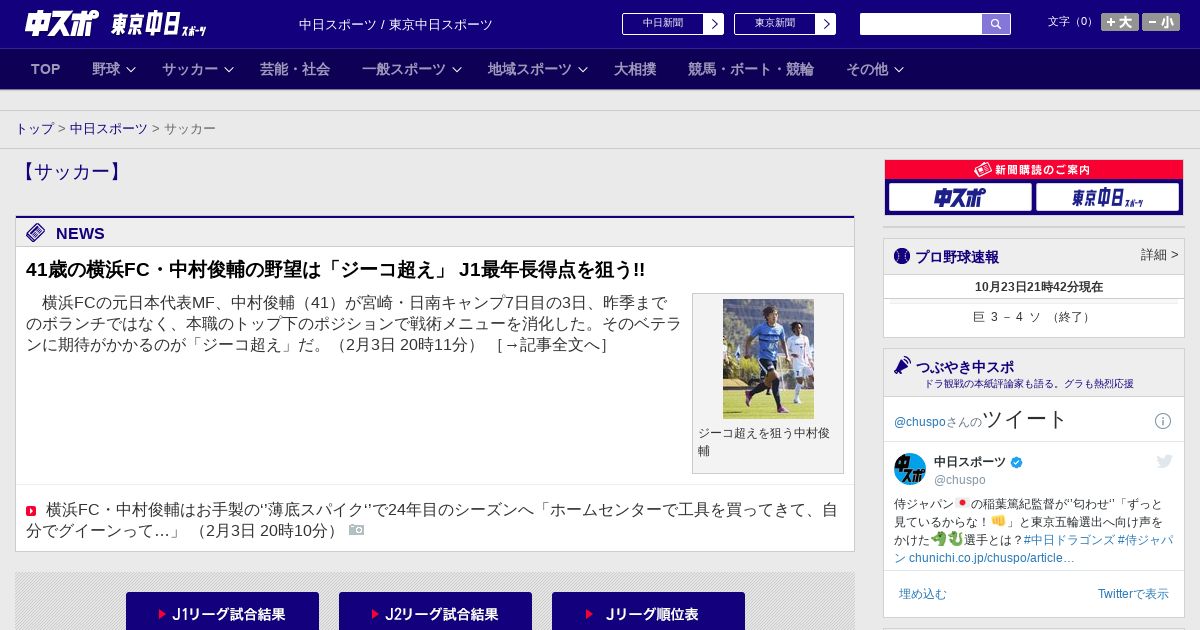Click Twitterで表示 link
The height and width of the screenshot is (630, 1200).
click(x=1133, y=594)
